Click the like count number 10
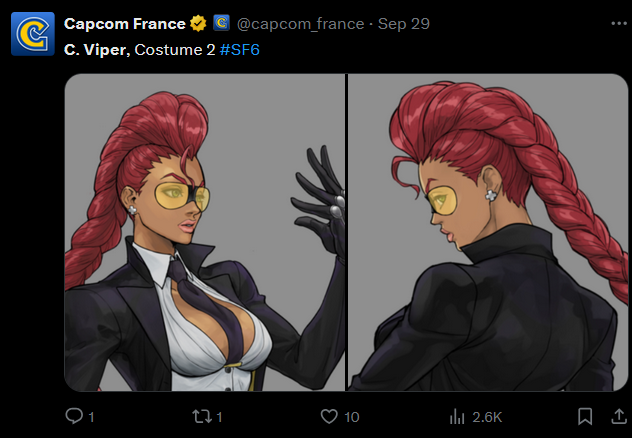The height and width of the screenshot is (438, 632). [x=352, y=417]
